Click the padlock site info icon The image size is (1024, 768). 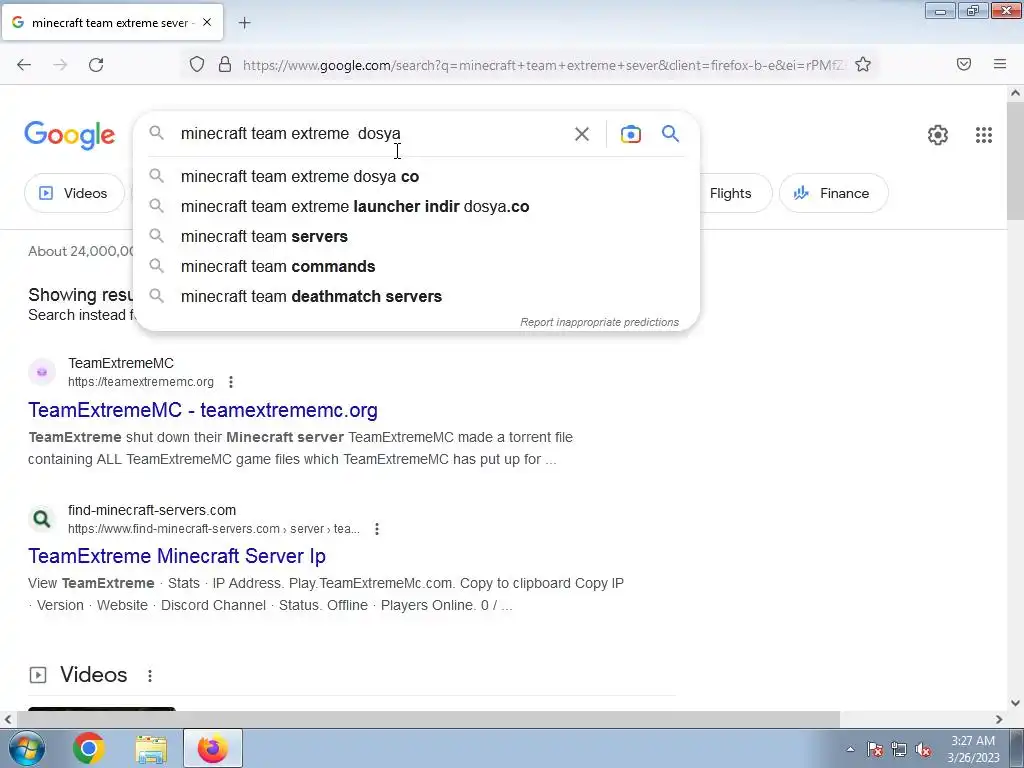tap(225, 65)
